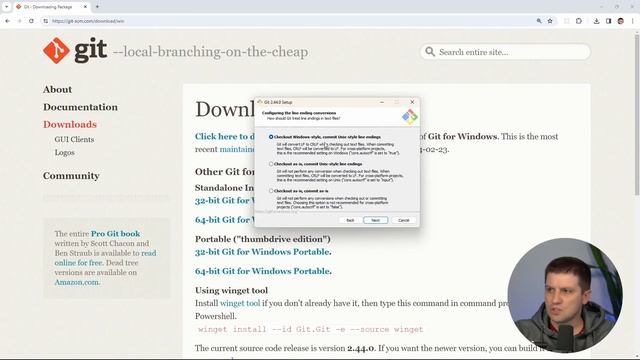Click the search magnifier icon on site
The width and height of the screenshot is (640, 360).
pos(430,52)
